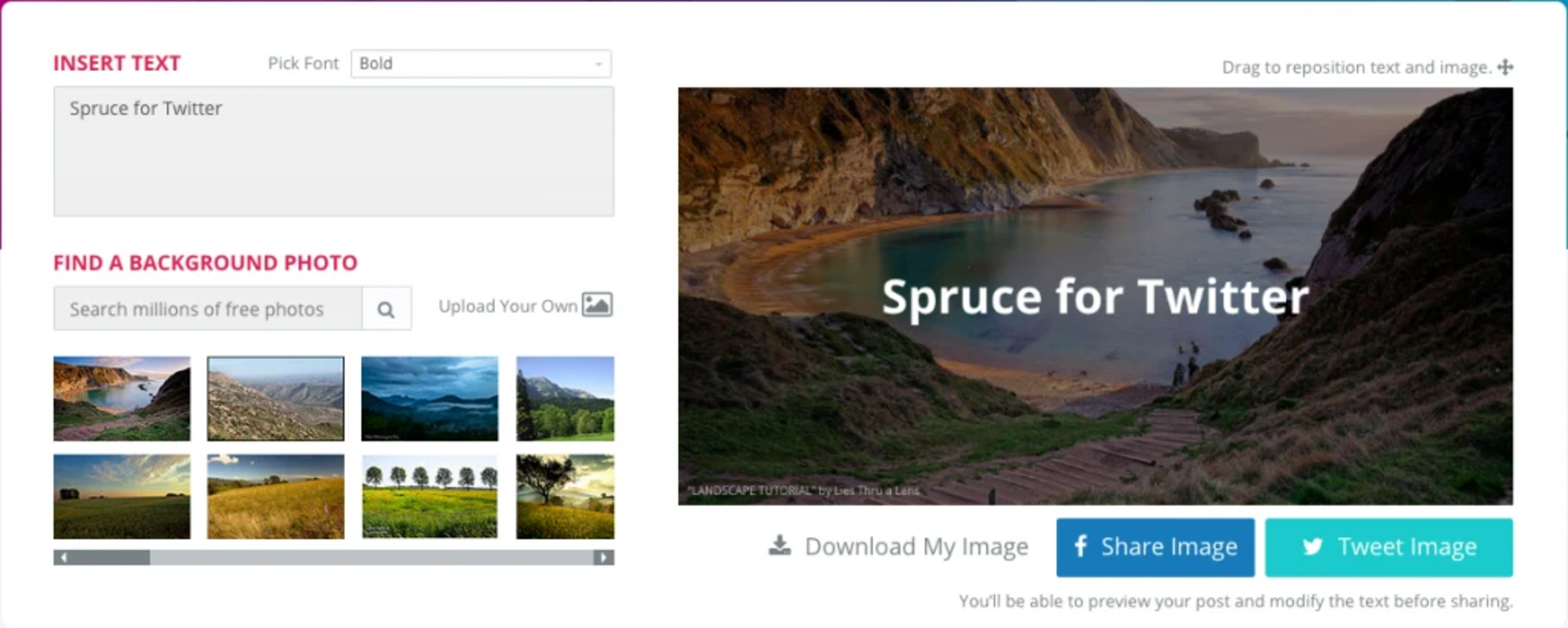Click the Pick Font dropdown arrow
1568x628 pixels.
click(x=599, y=64)
